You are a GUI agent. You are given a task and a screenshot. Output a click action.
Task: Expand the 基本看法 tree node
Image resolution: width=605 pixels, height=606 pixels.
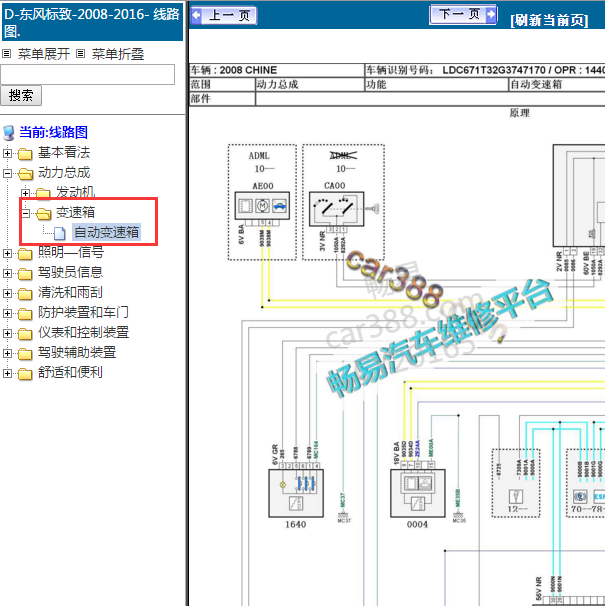pyautogui.click(x=7, y=153)
